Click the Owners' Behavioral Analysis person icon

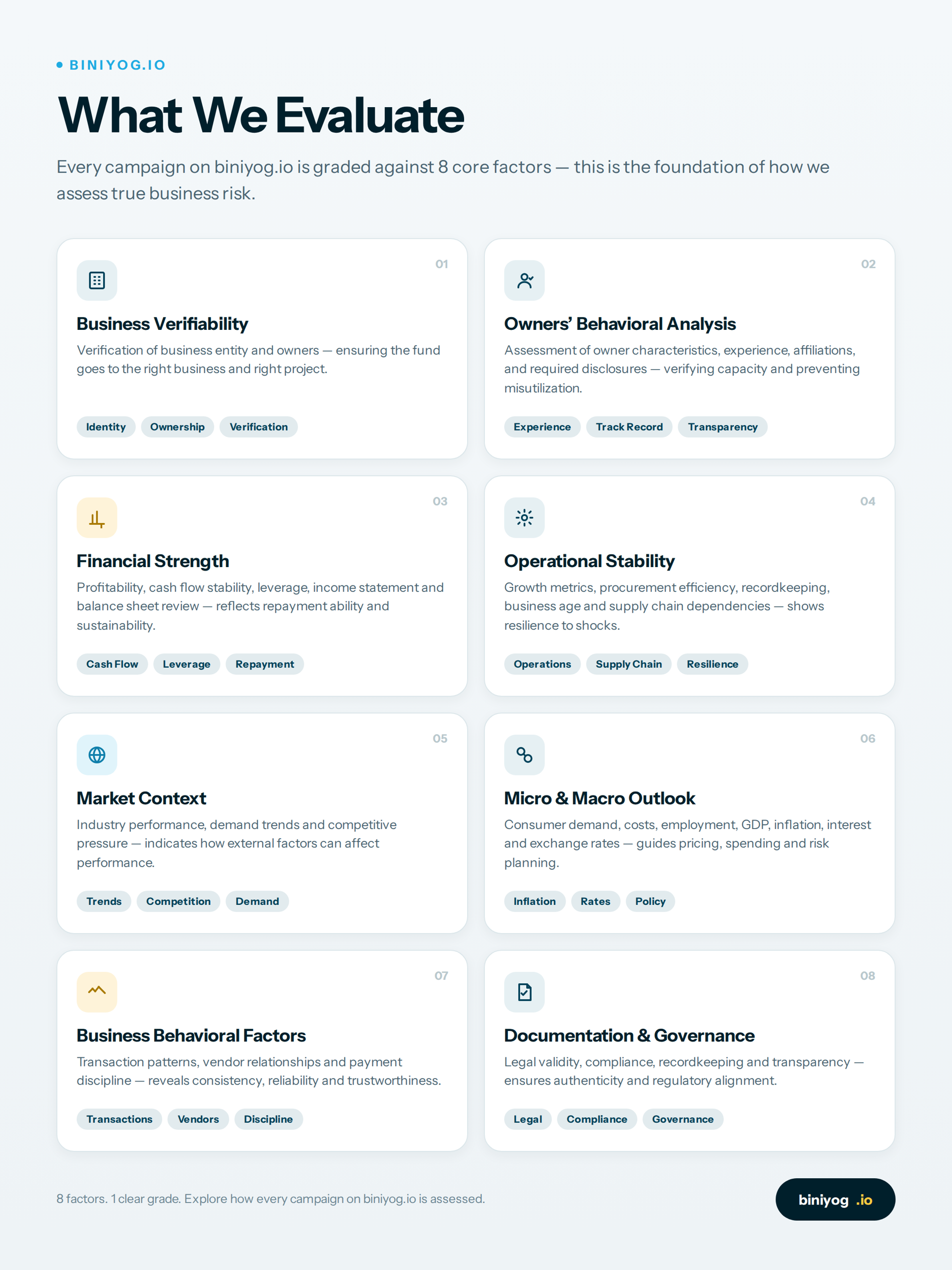click(524, 280)
